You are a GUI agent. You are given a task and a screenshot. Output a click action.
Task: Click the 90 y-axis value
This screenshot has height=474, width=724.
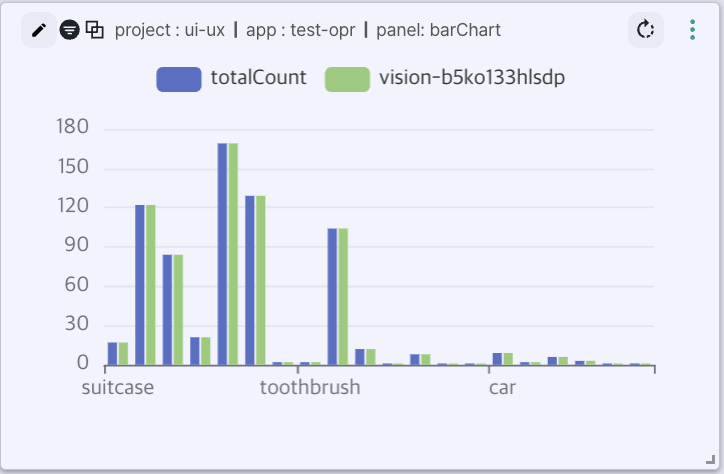[76, 245]
